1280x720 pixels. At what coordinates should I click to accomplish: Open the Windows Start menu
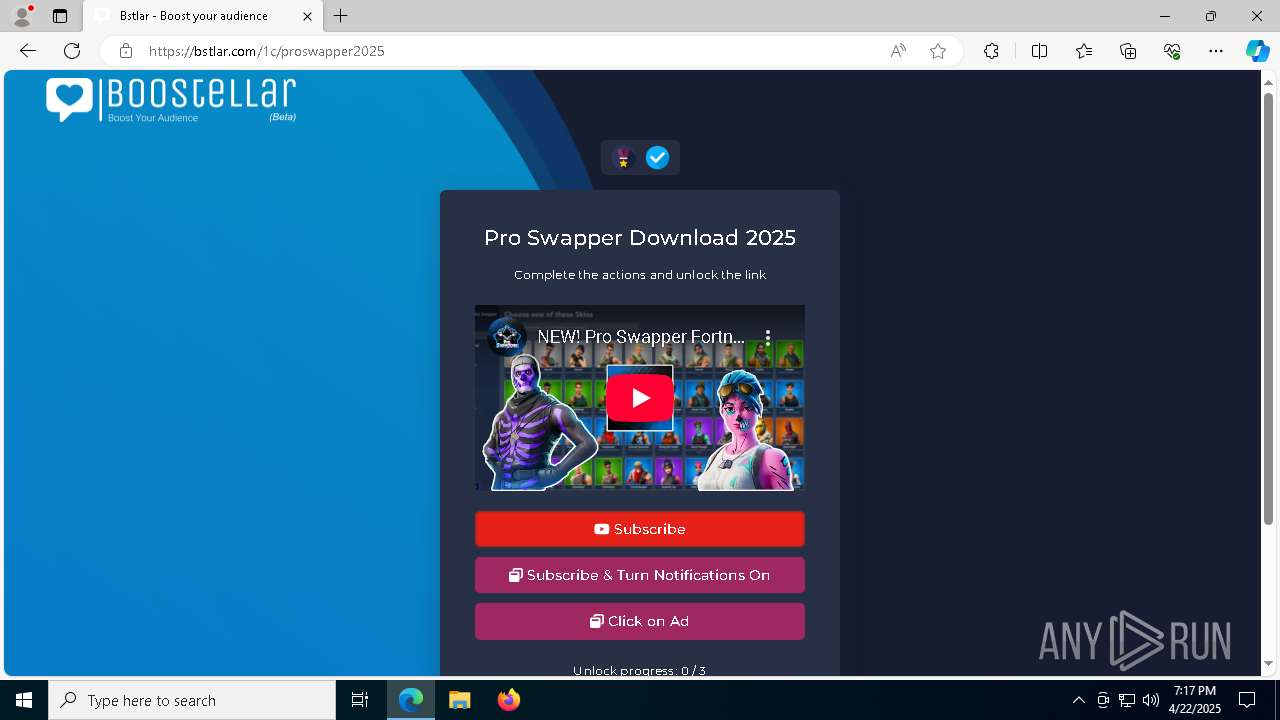24,700
